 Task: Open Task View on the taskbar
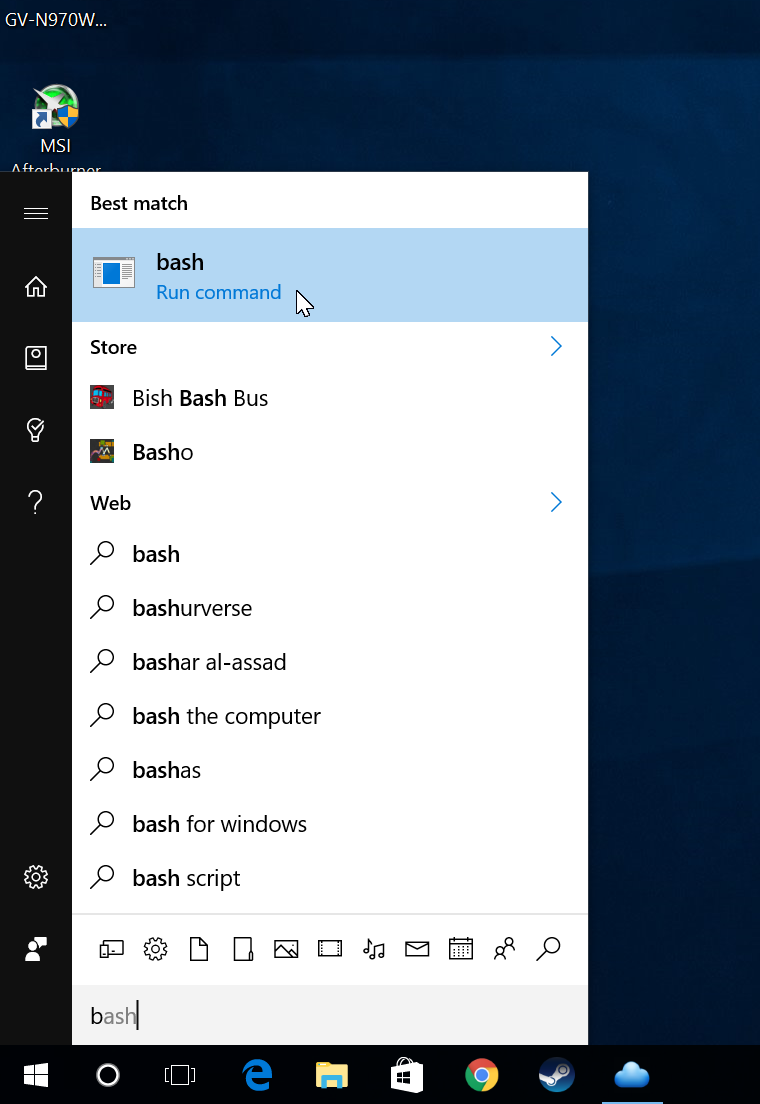(x=180, y=1075)
